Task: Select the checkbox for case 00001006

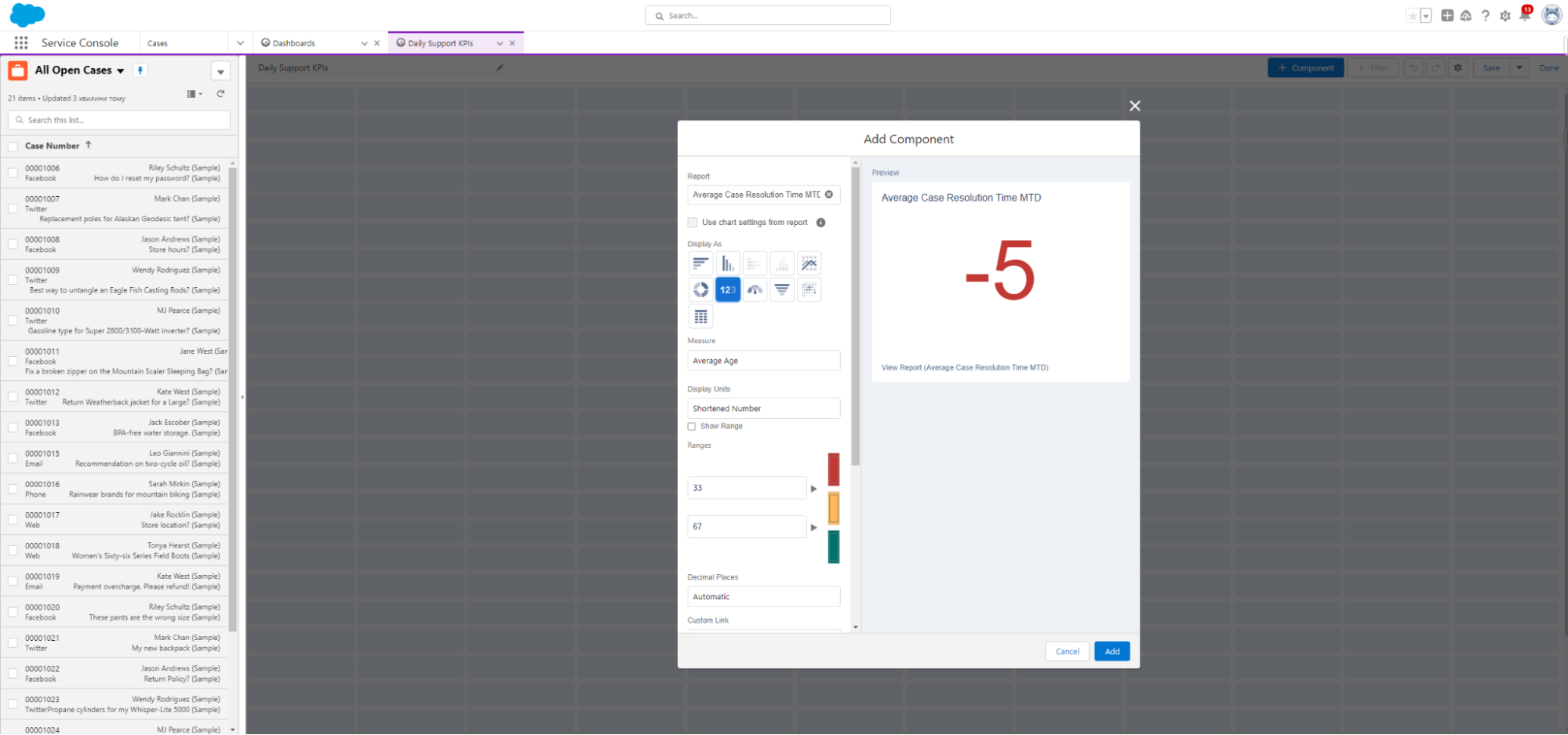Action: [x=12, y=173]
